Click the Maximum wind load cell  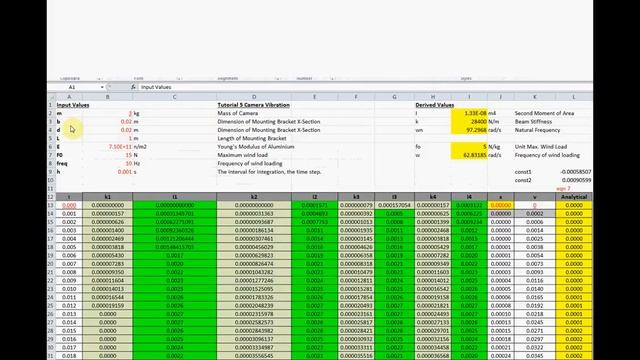click(x=242, y=155)
